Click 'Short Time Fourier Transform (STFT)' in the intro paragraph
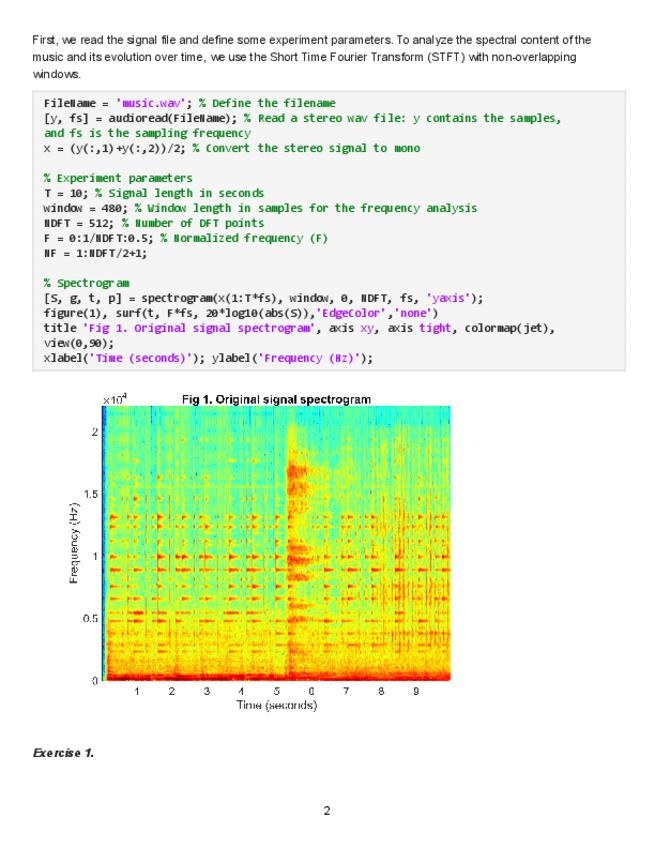This screenshot has height=848, width=655. (367, 57)
